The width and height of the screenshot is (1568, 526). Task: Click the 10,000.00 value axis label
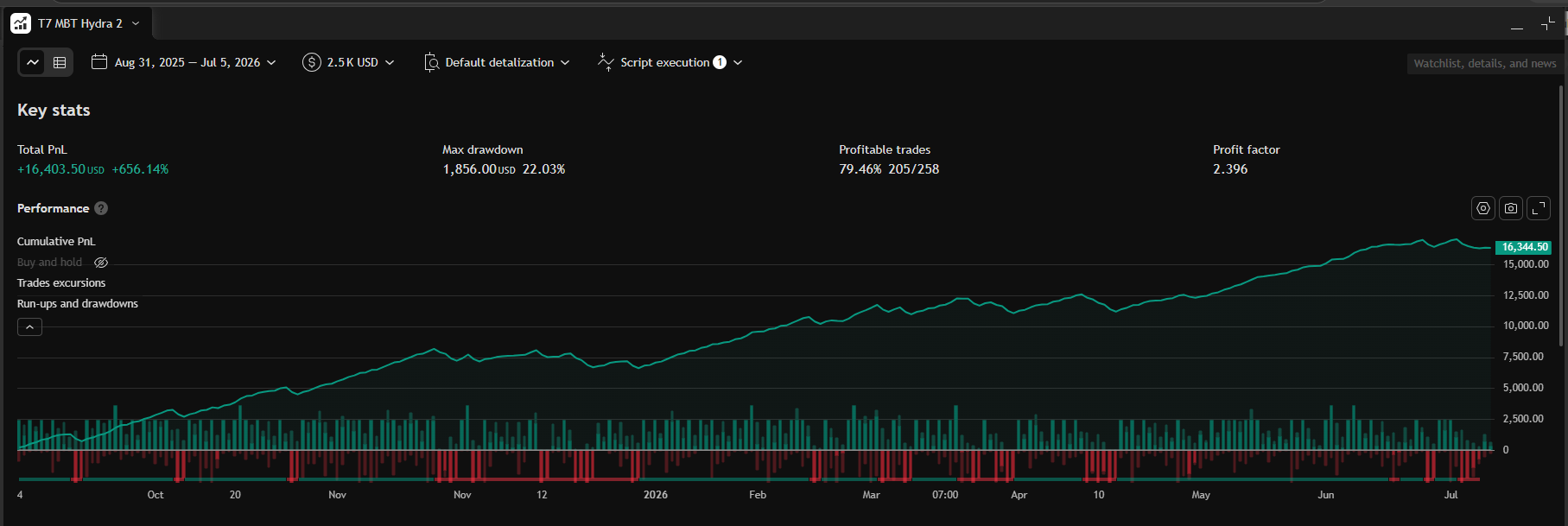(1526, 326)
